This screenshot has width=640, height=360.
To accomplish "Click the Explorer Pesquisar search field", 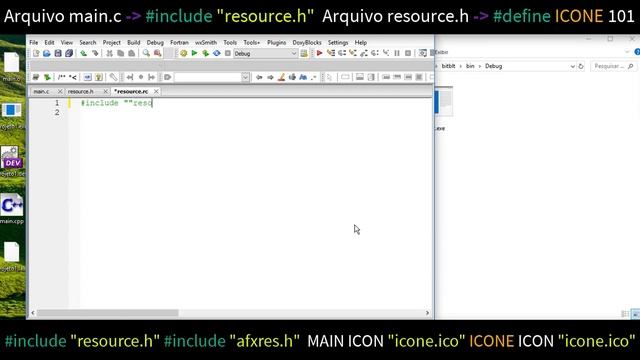I will pos(613,66).
